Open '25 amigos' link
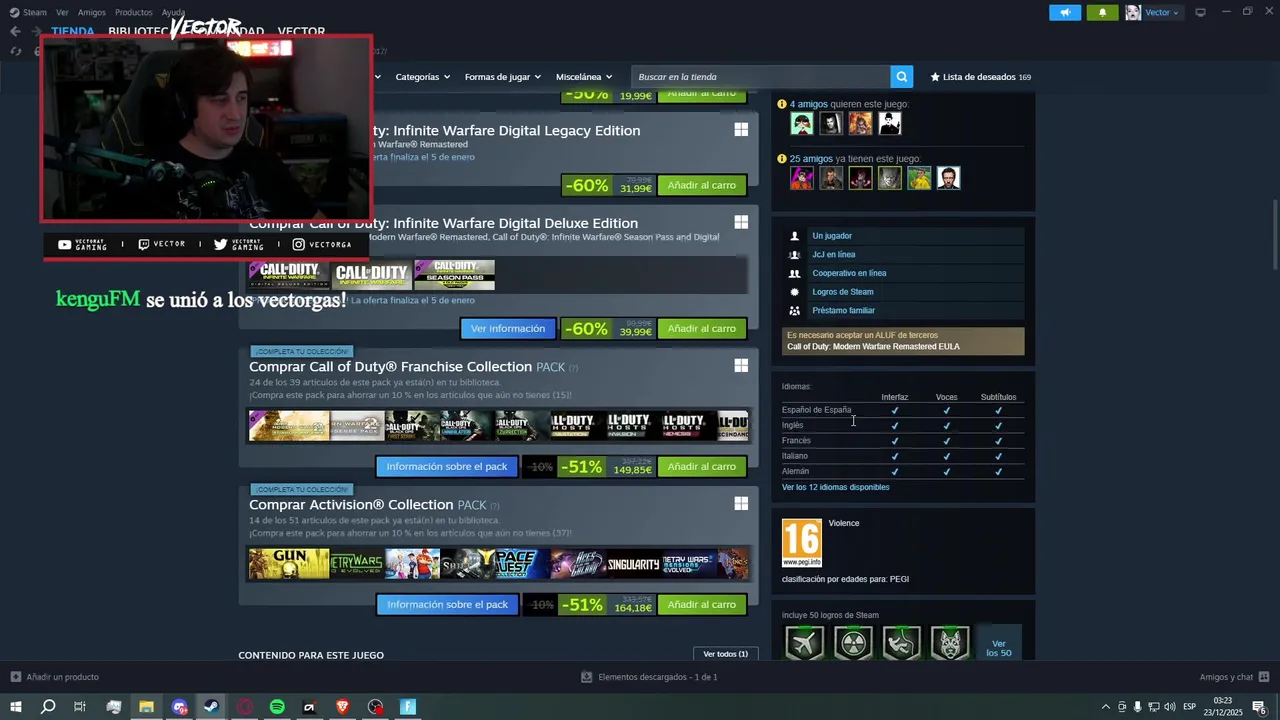1280x720 pixels. 811,159
